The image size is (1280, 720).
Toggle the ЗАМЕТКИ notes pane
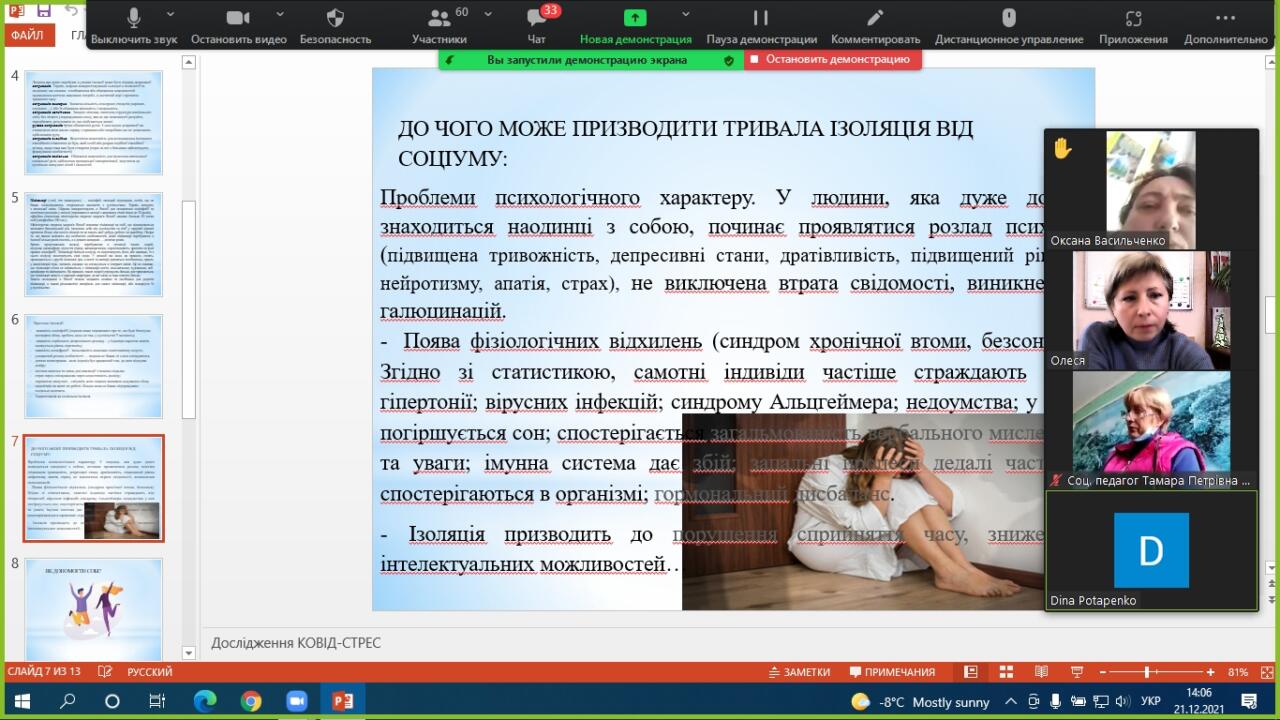click(799, 672)
